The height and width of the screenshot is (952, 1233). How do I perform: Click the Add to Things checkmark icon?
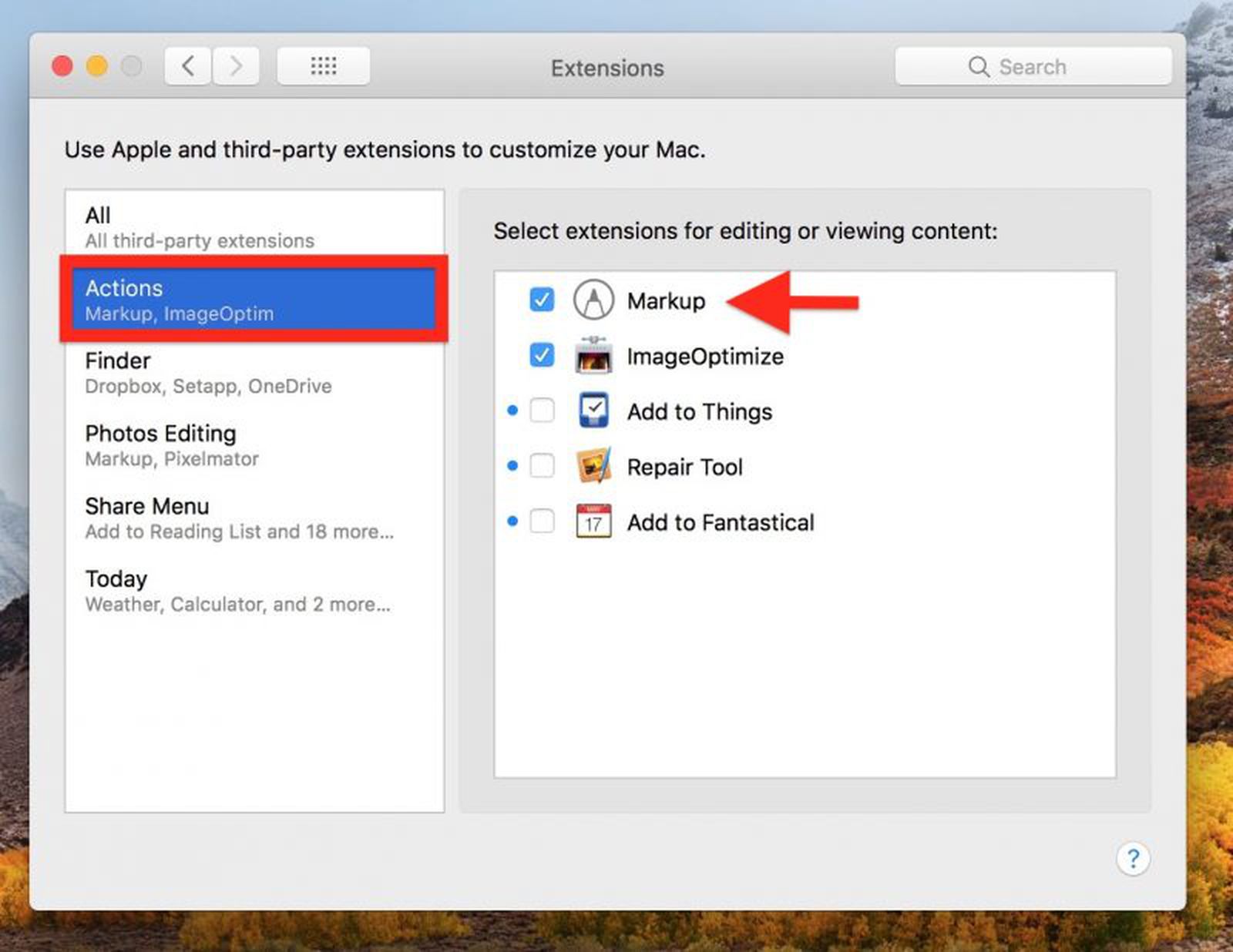(593, 411)
